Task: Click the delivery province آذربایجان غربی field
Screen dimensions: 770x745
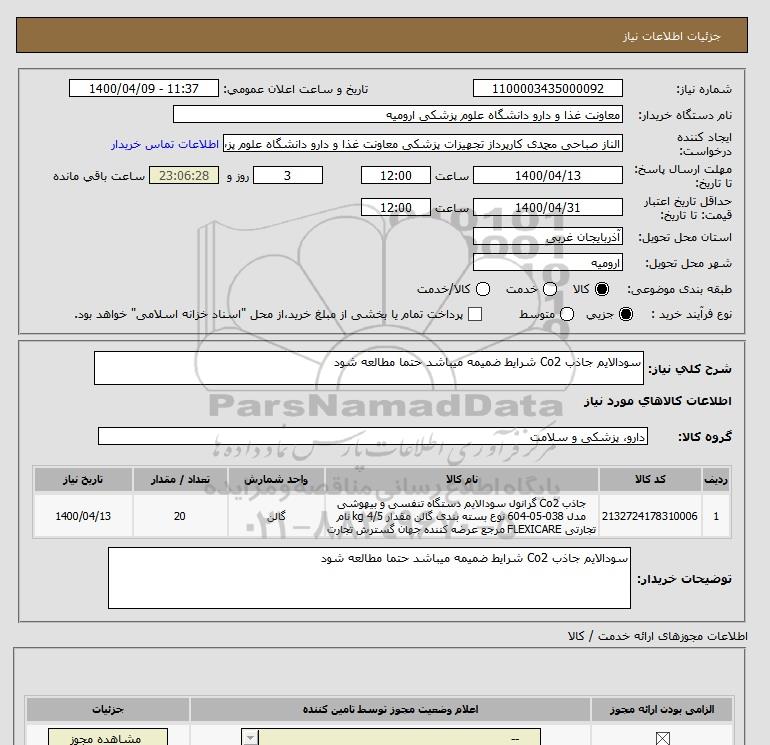Action: point(548,237)
